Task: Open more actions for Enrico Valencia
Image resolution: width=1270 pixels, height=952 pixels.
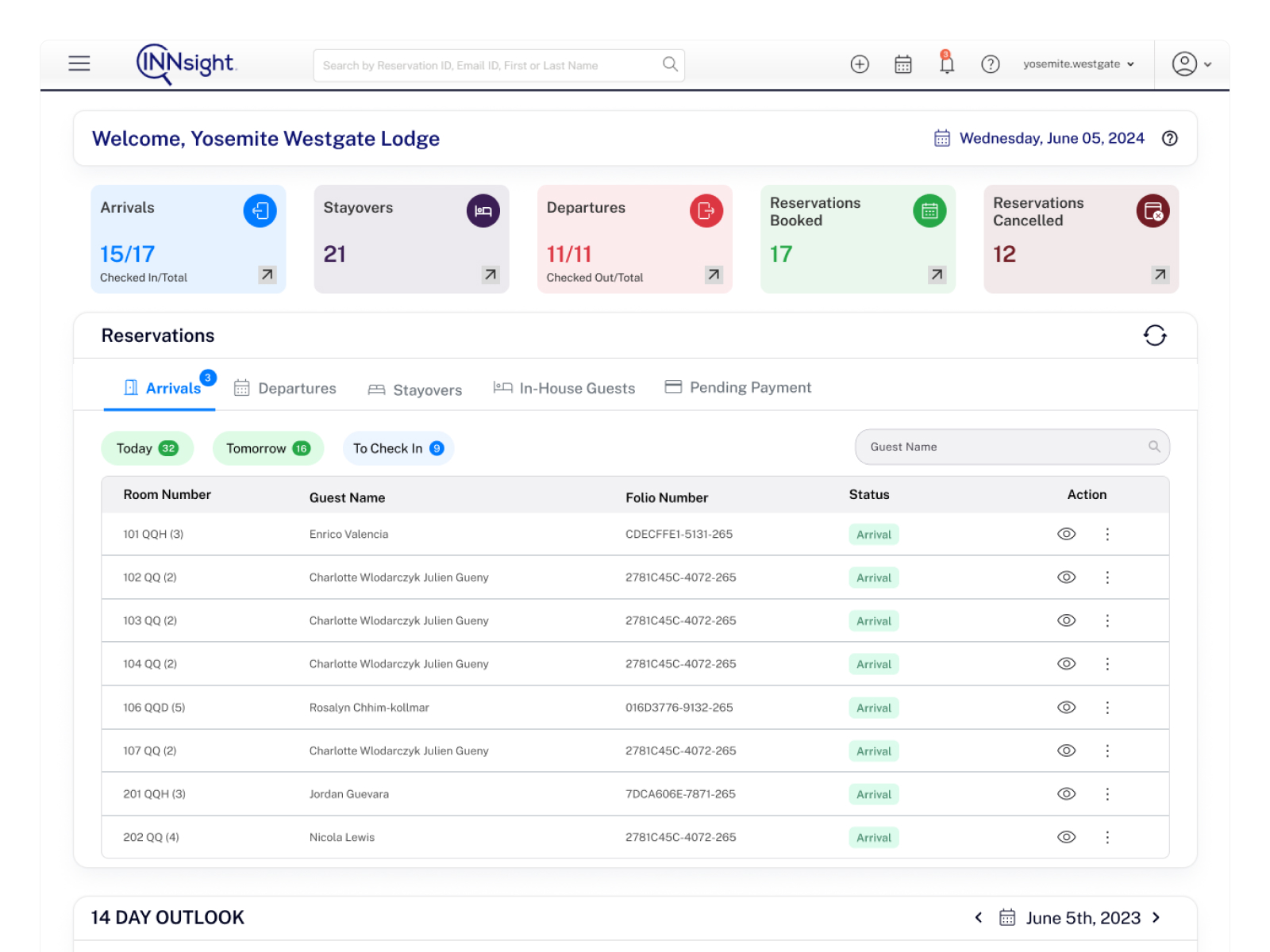Action: click(x=1107, y=534)
